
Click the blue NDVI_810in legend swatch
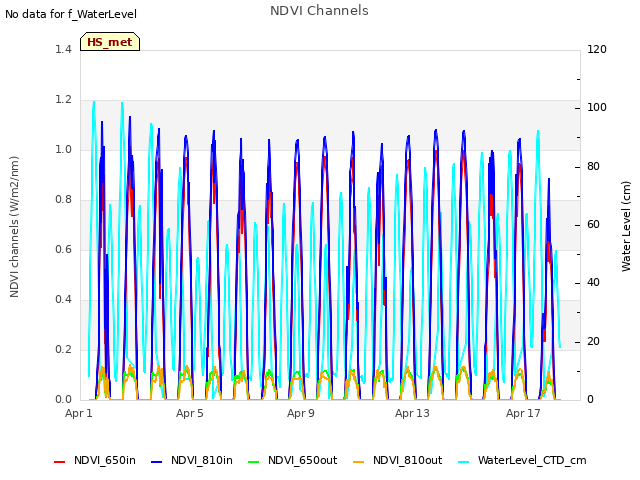click(x=157, y=462)
